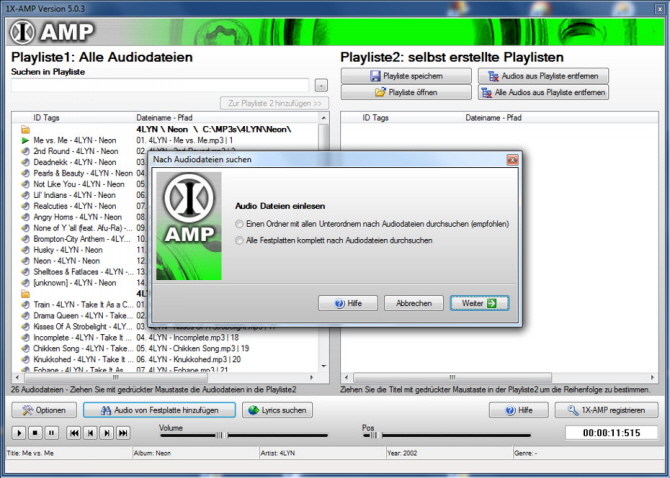The width and height of the screenshot is (670, 478).
Task: Click the folder icon for 4LYN \ Neon
Action: [26, 129]
